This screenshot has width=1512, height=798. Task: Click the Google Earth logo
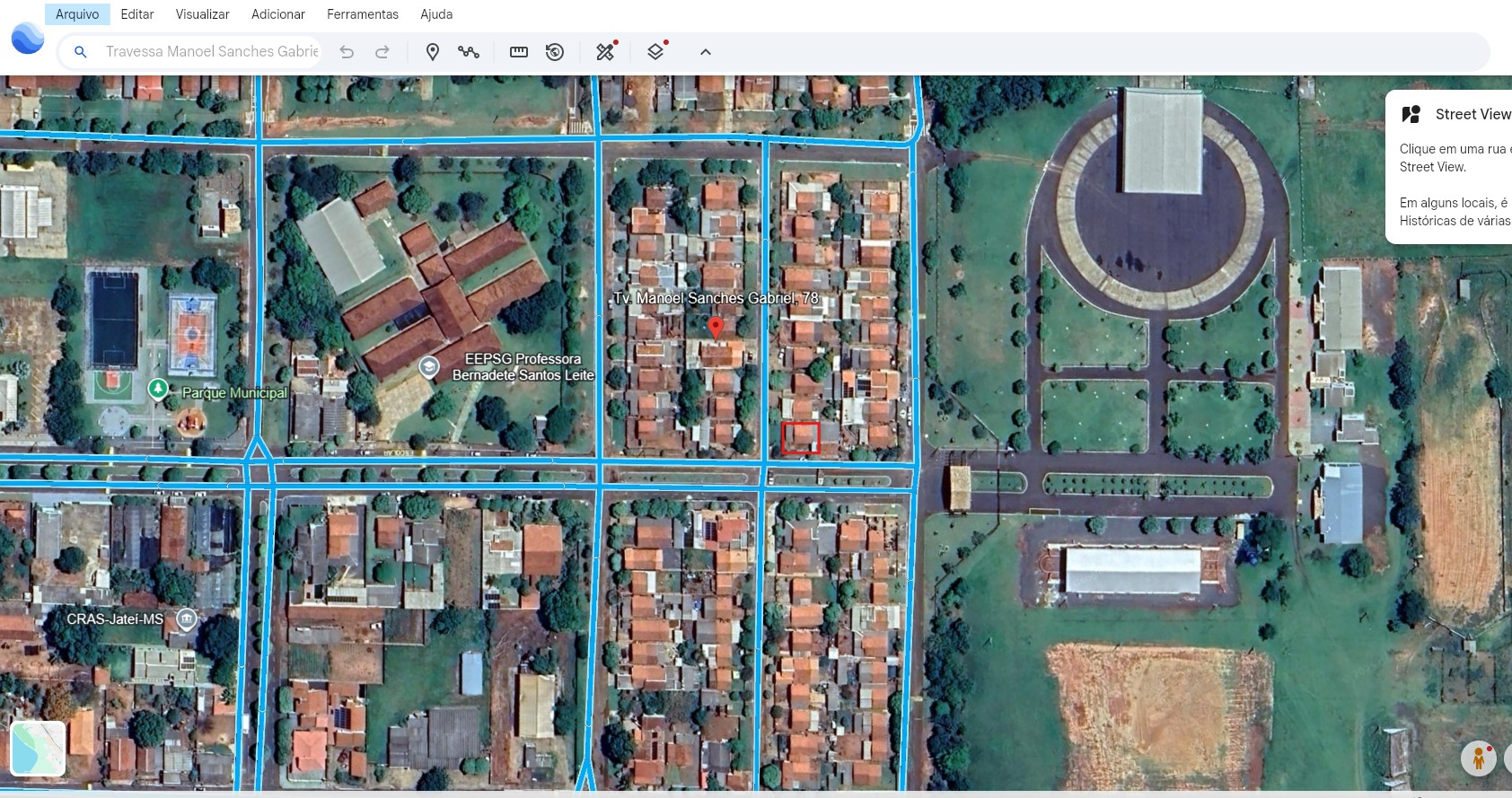point(28,39)
